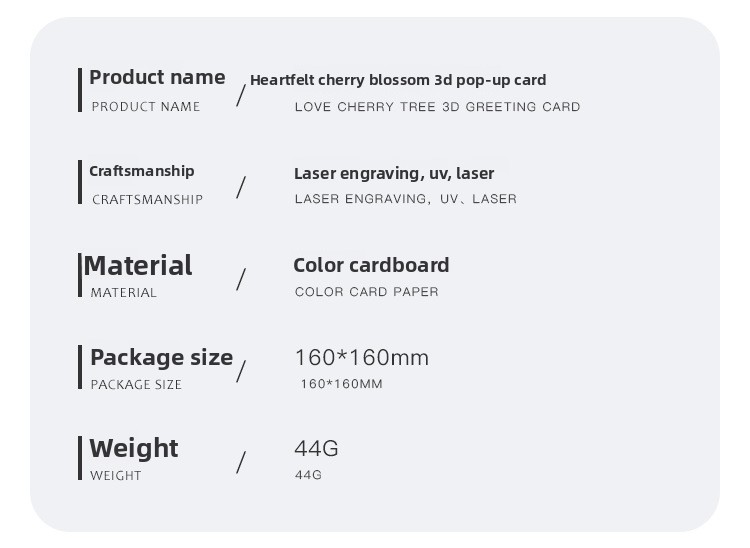
Task: Click the bold "Laser engraving, uv, laser" value
Action: tap(394, 173)
